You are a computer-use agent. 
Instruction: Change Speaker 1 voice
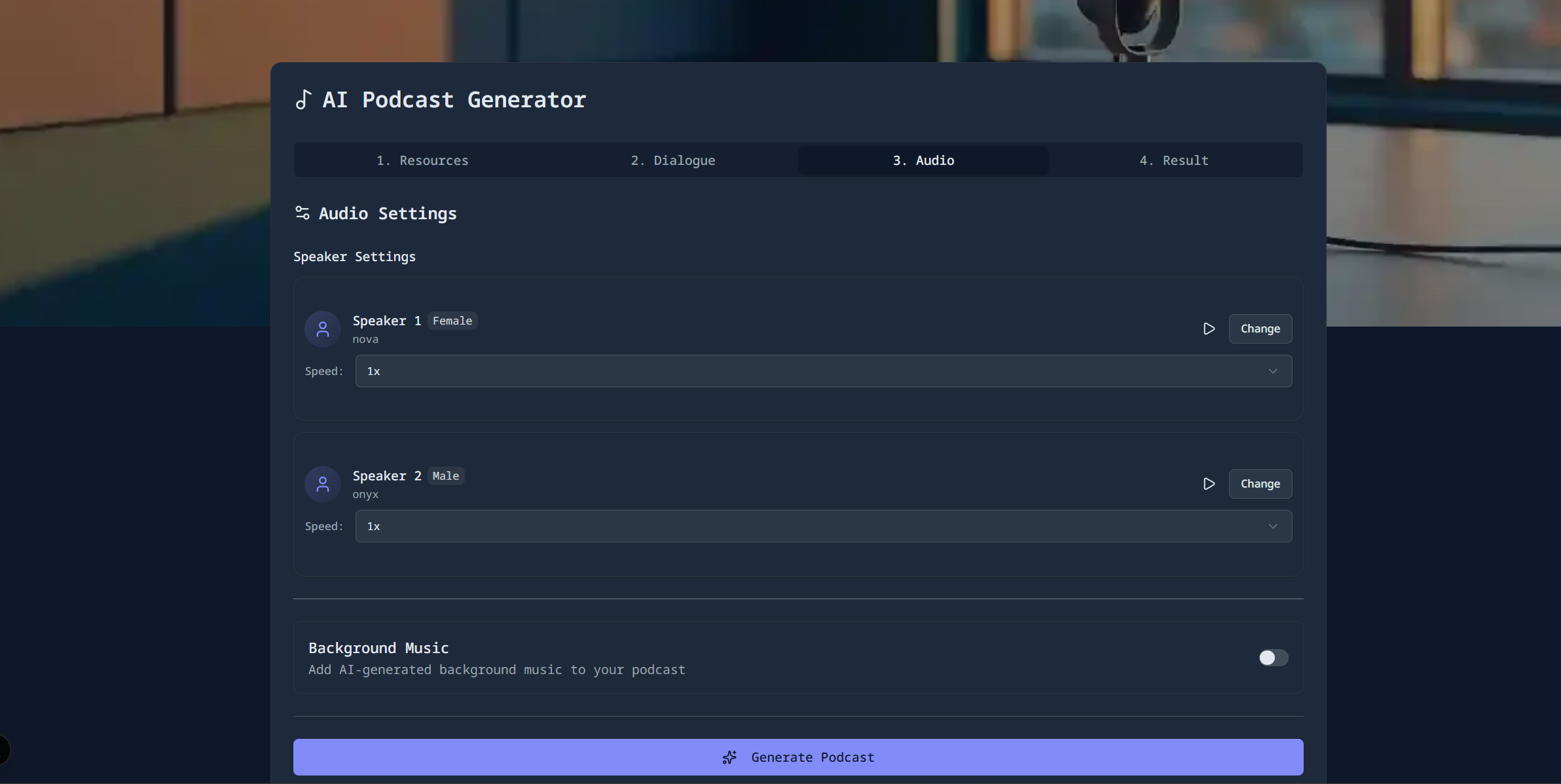pos(1260,329)
